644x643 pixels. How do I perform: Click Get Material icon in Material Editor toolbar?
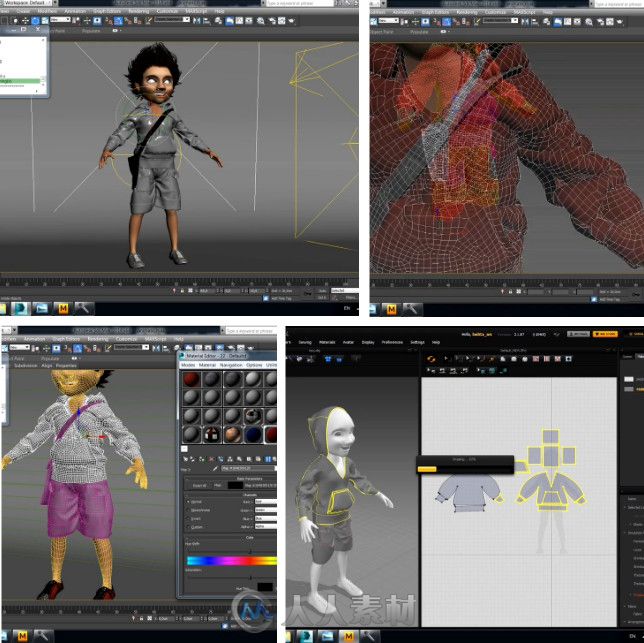coord(185,459)
